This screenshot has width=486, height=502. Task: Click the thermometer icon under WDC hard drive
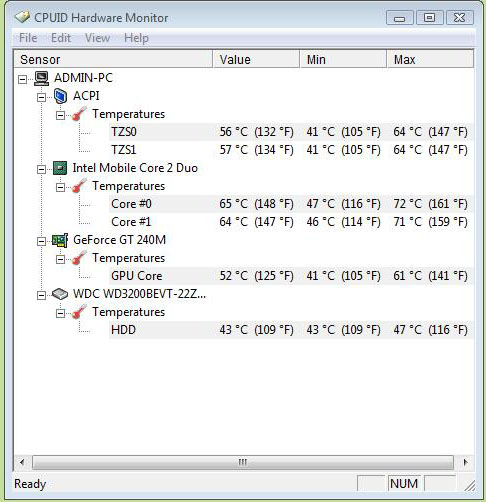click(79, 312)
